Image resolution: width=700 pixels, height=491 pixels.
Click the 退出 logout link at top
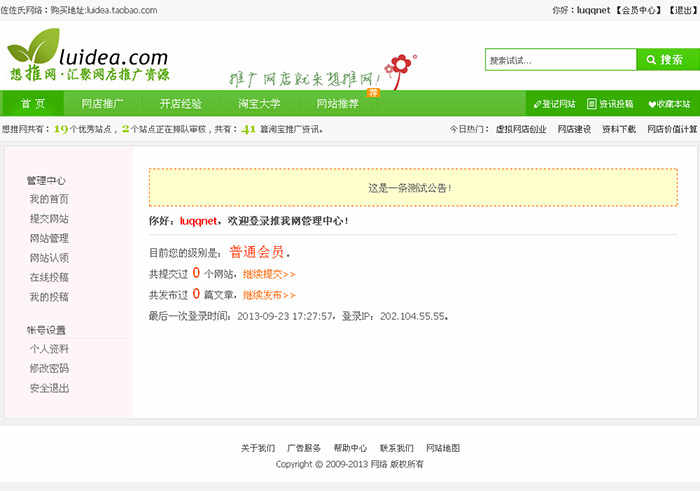point(683,10)
